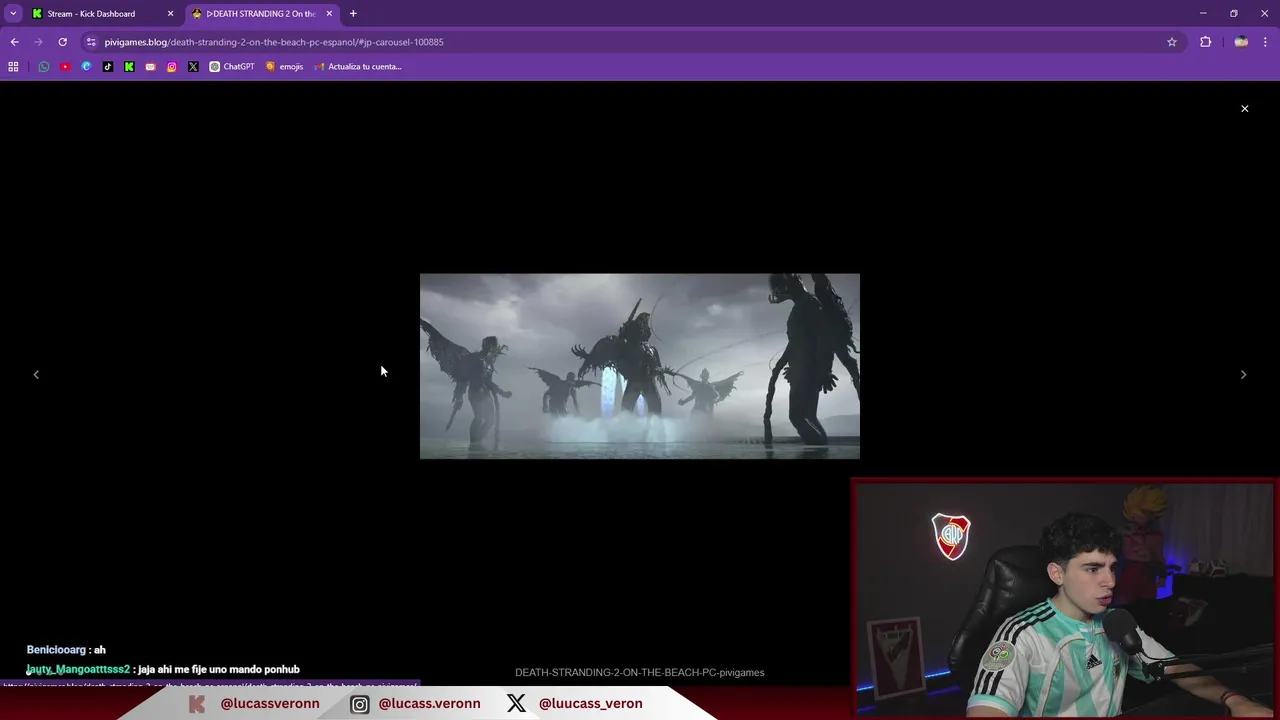Go back to previous page

pyautogui.click(x=14, y=42)
